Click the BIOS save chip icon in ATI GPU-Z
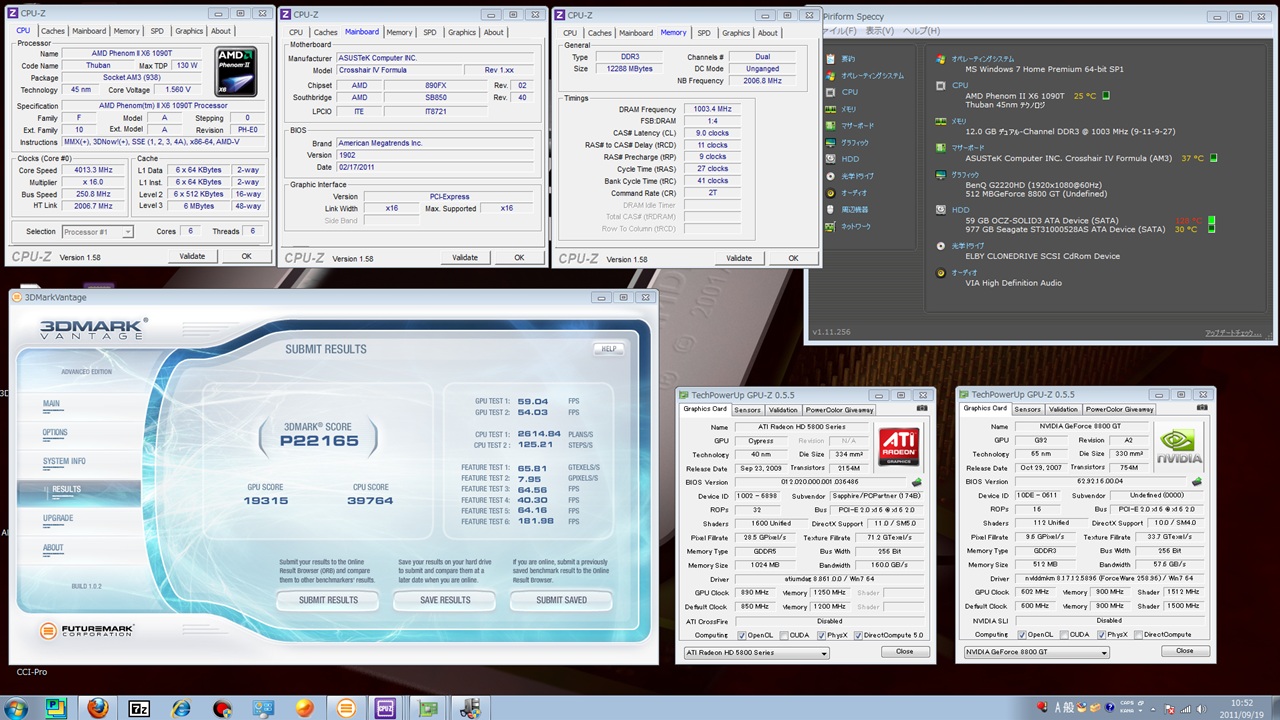 pos(917,482)
